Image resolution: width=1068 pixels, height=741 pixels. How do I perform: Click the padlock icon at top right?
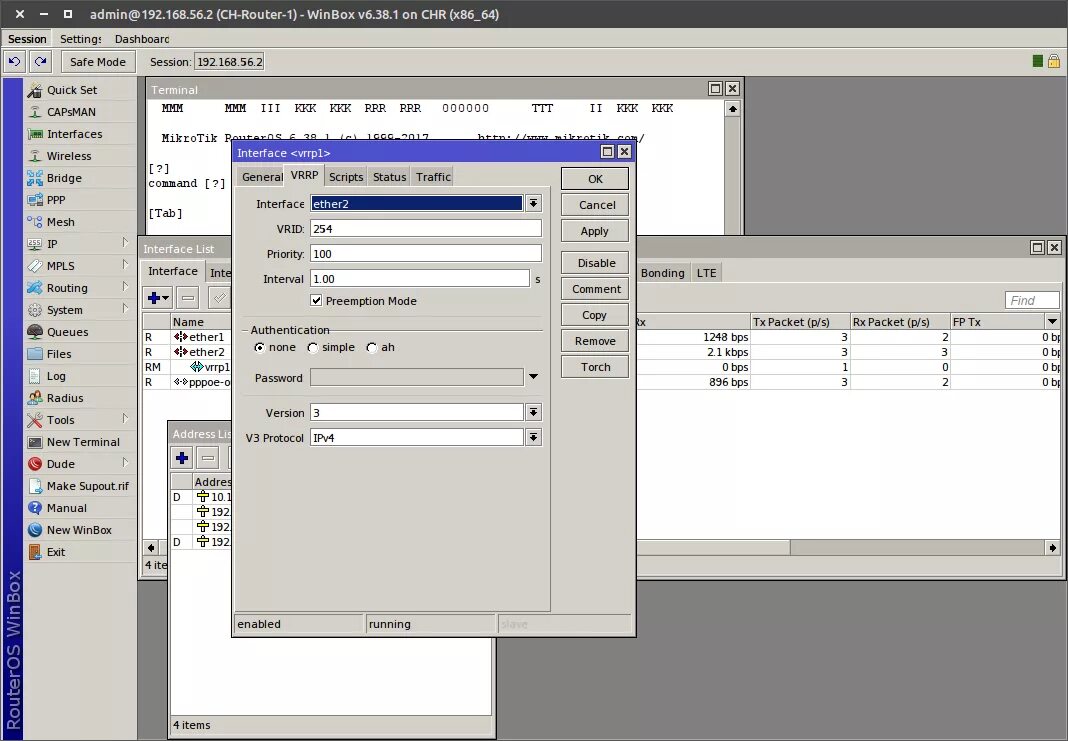[1054, 61]
